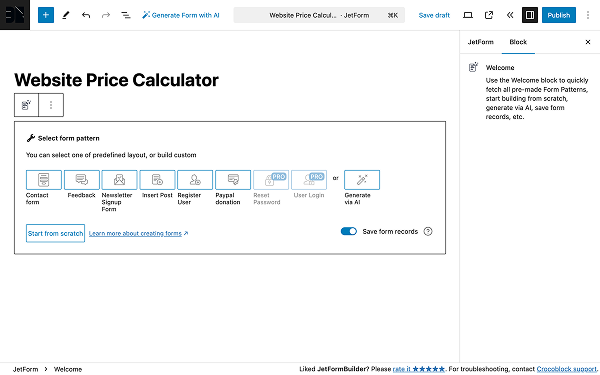Click the Select form pattern heading
The width and height of the screenshot is (600, 375).
point(68,139)
